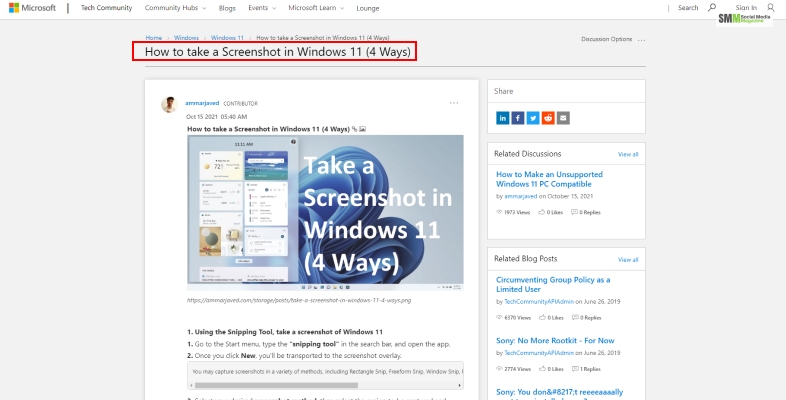Navigate to Windows 11 breadcrumb

tap(227, 38)
